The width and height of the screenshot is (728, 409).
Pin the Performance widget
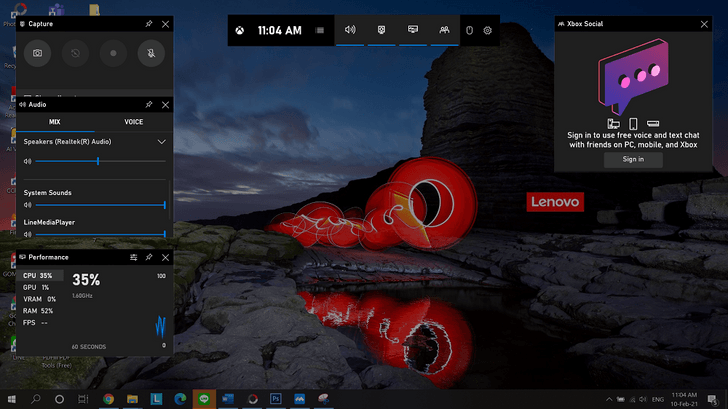149,257
